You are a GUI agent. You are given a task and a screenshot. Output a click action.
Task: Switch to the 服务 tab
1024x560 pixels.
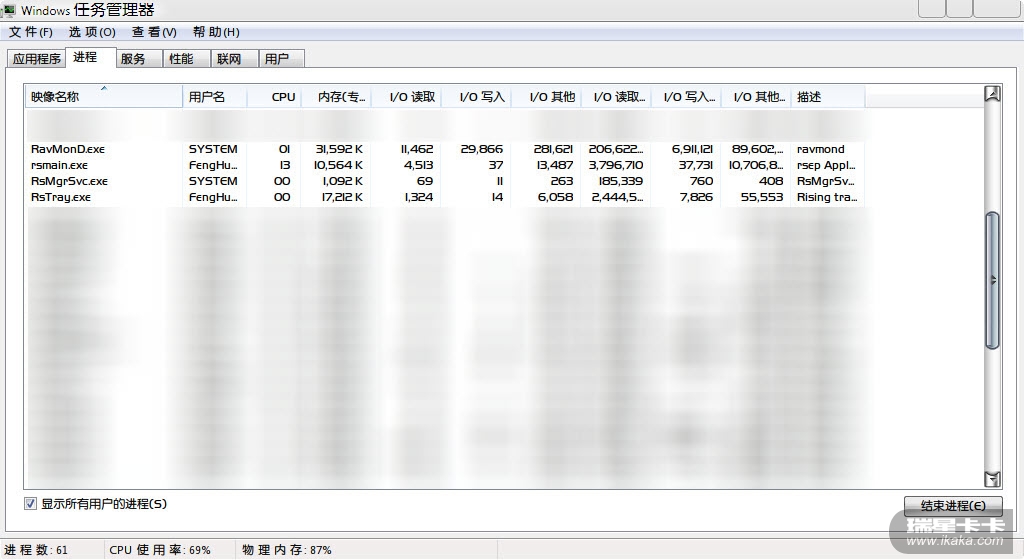click(x=138, y=59)
